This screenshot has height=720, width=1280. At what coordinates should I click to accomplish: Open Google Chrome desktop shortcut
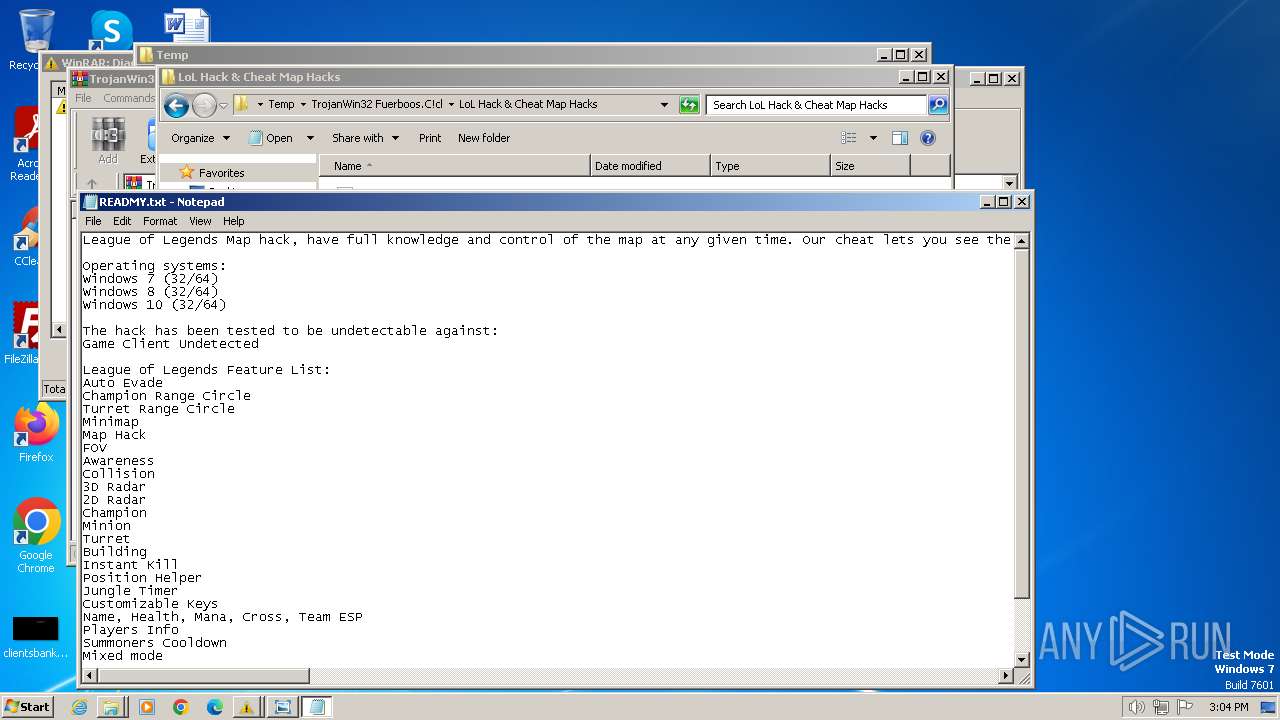tap(36, 536)
